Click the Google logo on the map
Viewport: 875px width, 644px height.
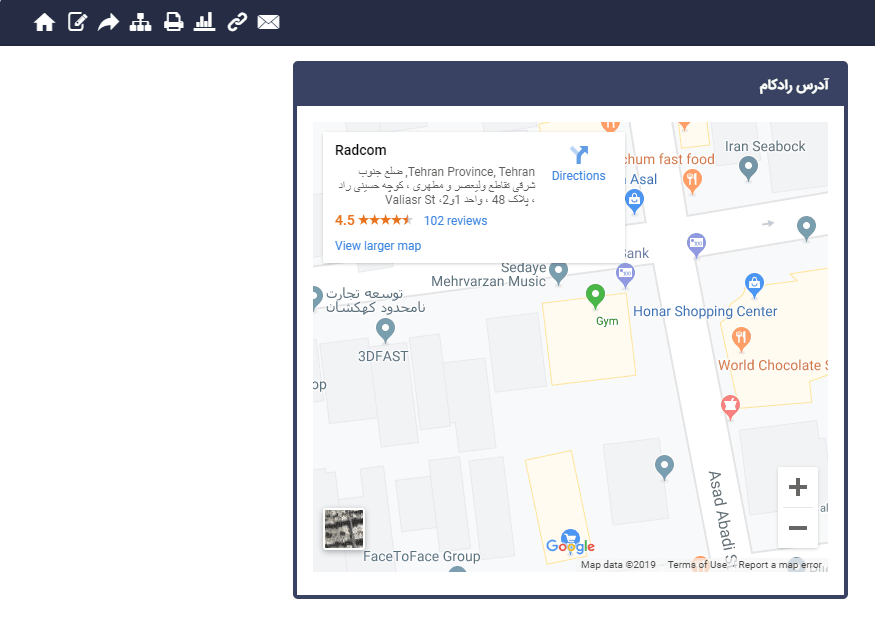pyautogui.click(x=569, y=545)
